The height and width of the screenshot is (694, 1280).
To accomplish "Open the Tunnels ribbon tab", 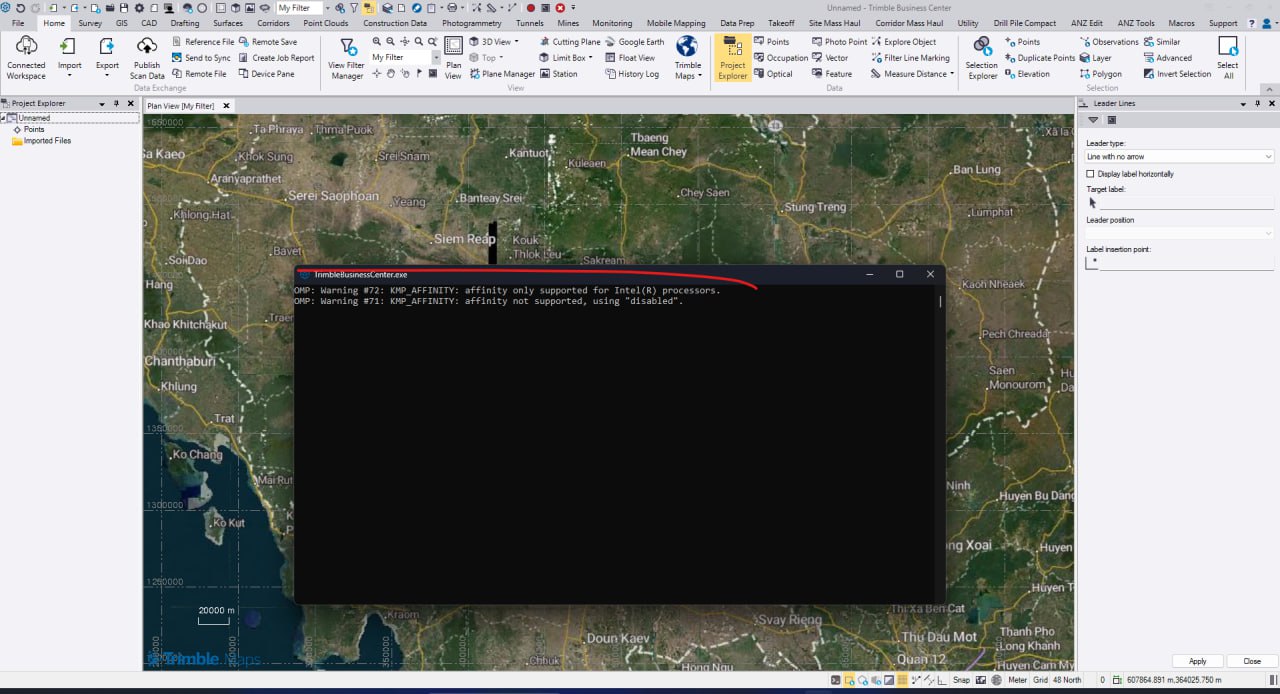I will [531, 23].
